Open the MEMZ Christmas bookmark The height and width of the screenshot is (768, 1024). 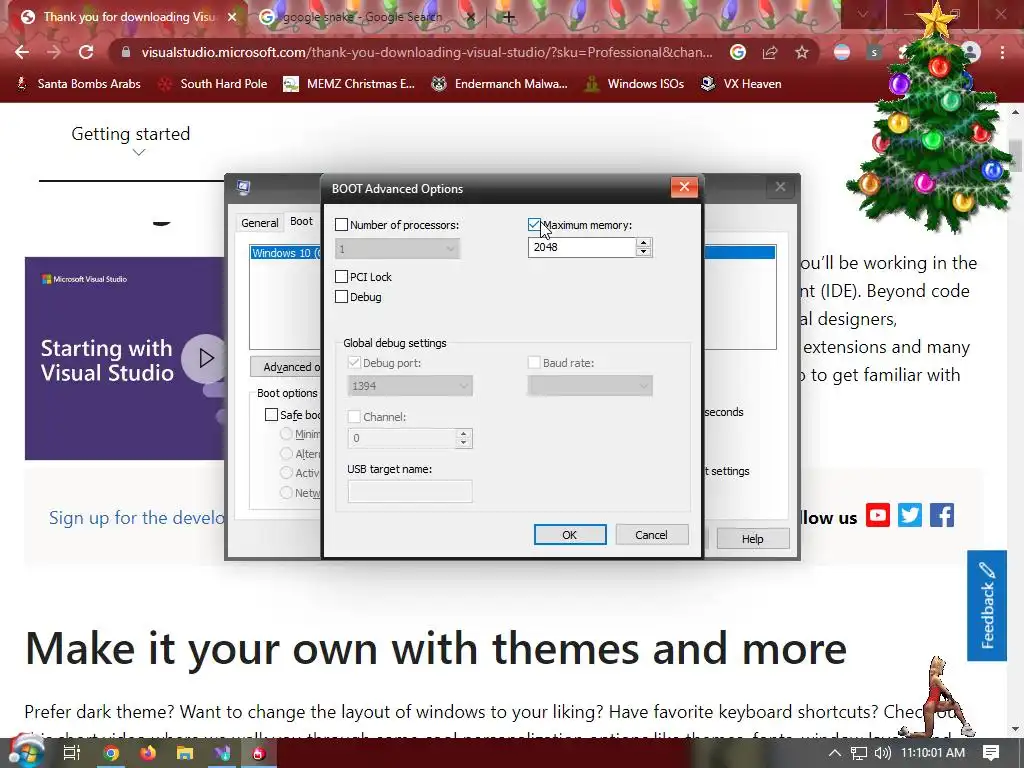(x=349, y=84)
